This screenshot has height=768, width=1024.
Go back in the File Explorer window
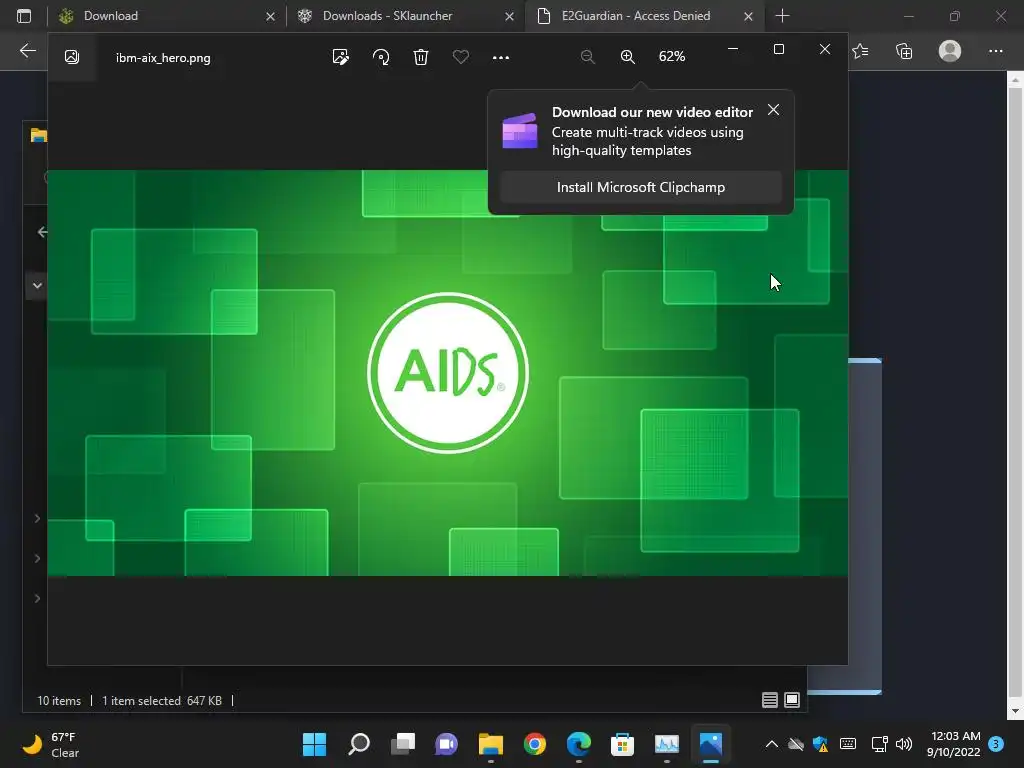tap(42, 232)
